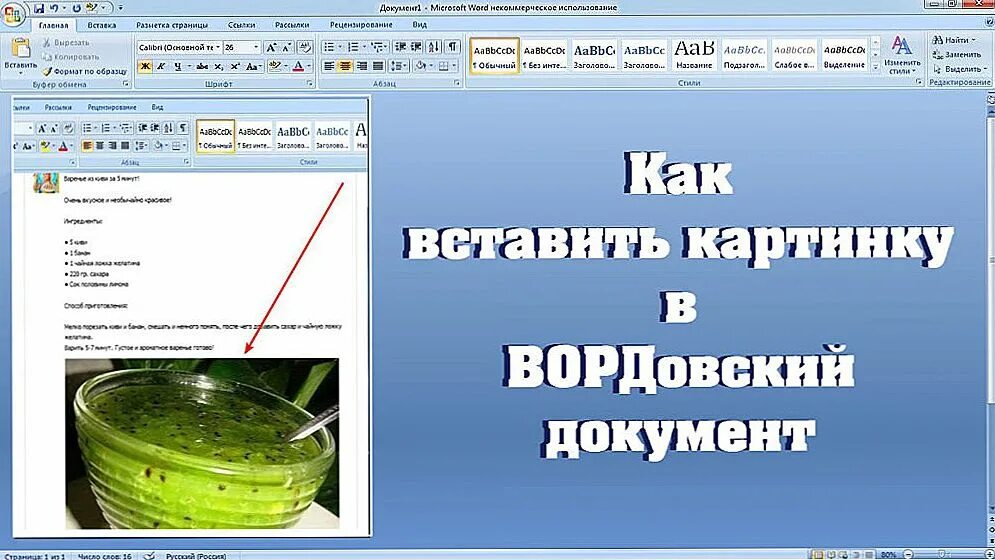
Task: Click spelling check icon in status bar
Action: tap(149, 556)
